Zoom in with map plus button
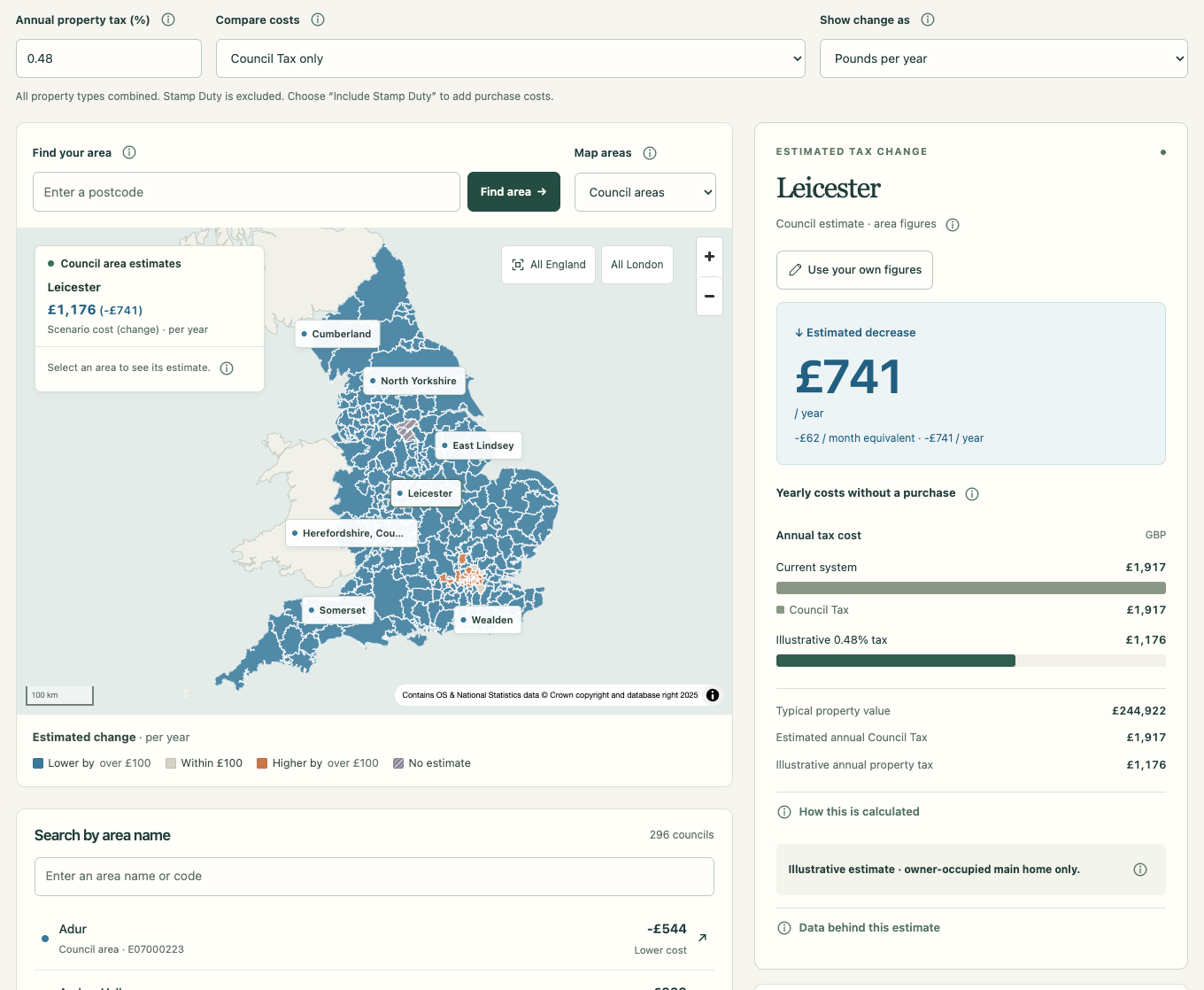Viewport: 1204px width, 990px height. click(x=709, y=257)
